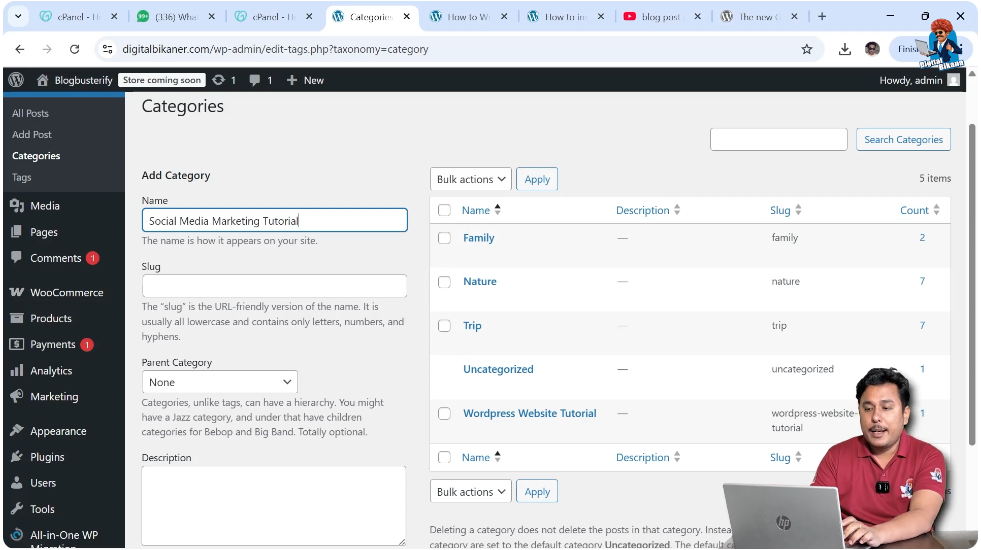Open Tags submenu item
This screenshot has height=550, width=981.
pos(21,177)
